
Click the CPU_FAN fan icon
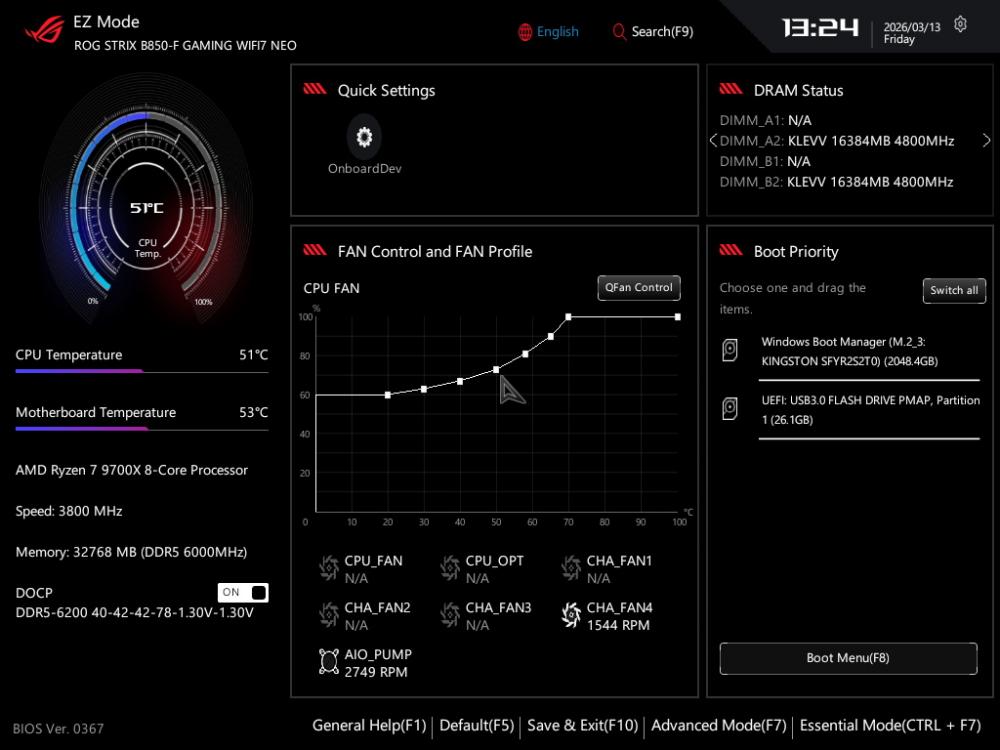pos(329,569)
